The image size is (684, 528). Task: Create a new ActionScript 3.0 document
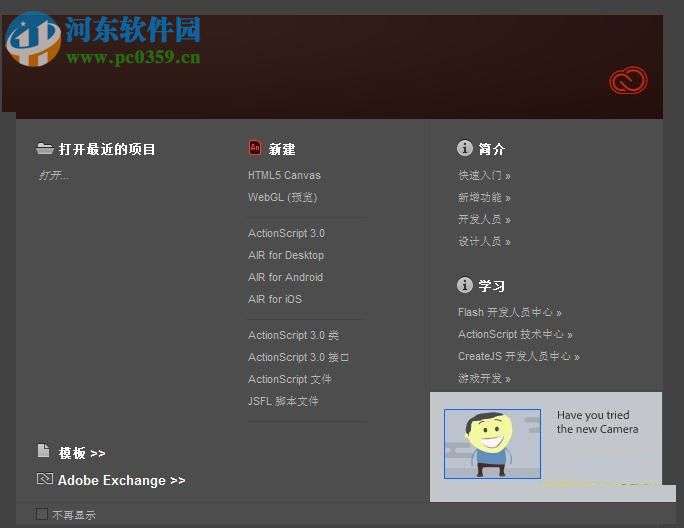(286, 233)
